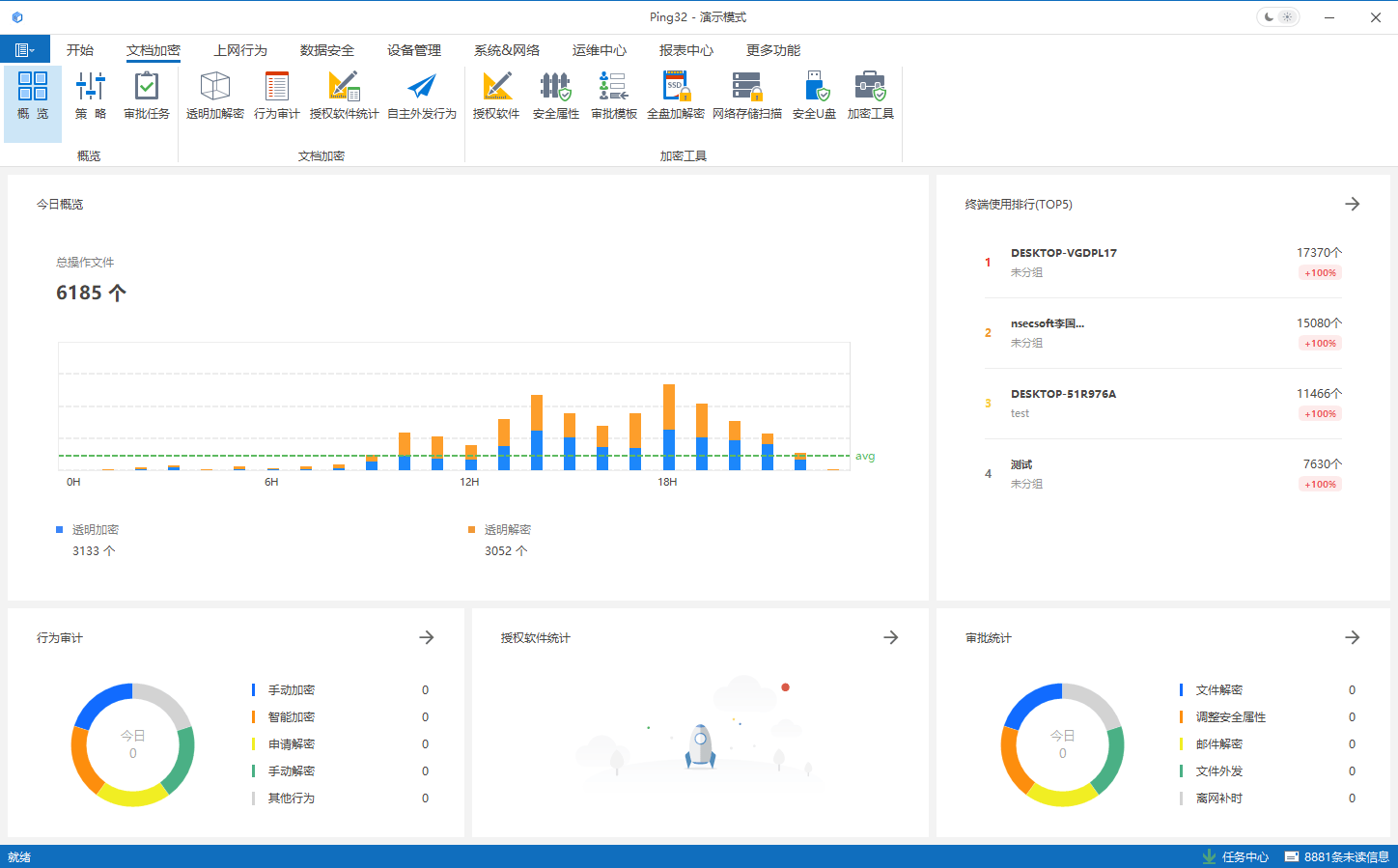Open the 审批任务 clipboard icon
This screenshot has width=1398, height=868.
(x=147, y=96)
